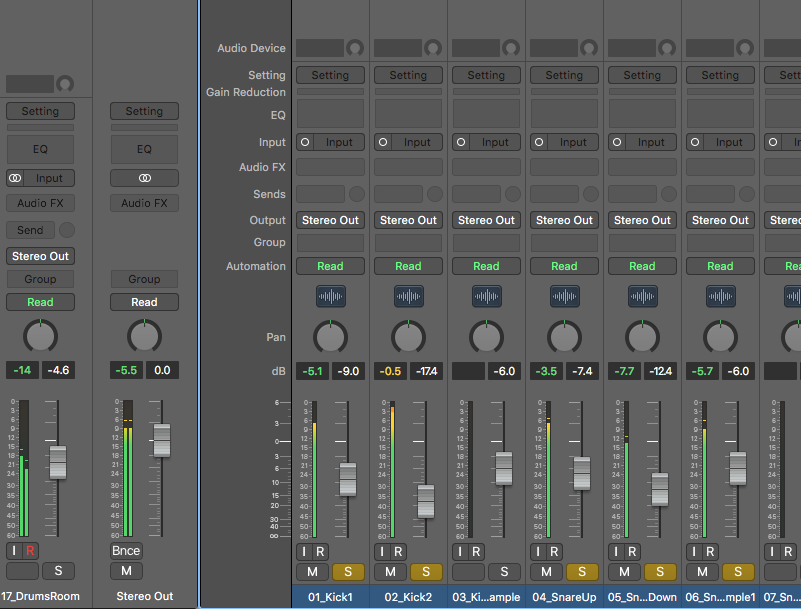Viewport: 801px width, 609px height.
Task: Click Audio FX slot on 03_Ki...ample
Action: pyautogui.click(x=486, y=167)
